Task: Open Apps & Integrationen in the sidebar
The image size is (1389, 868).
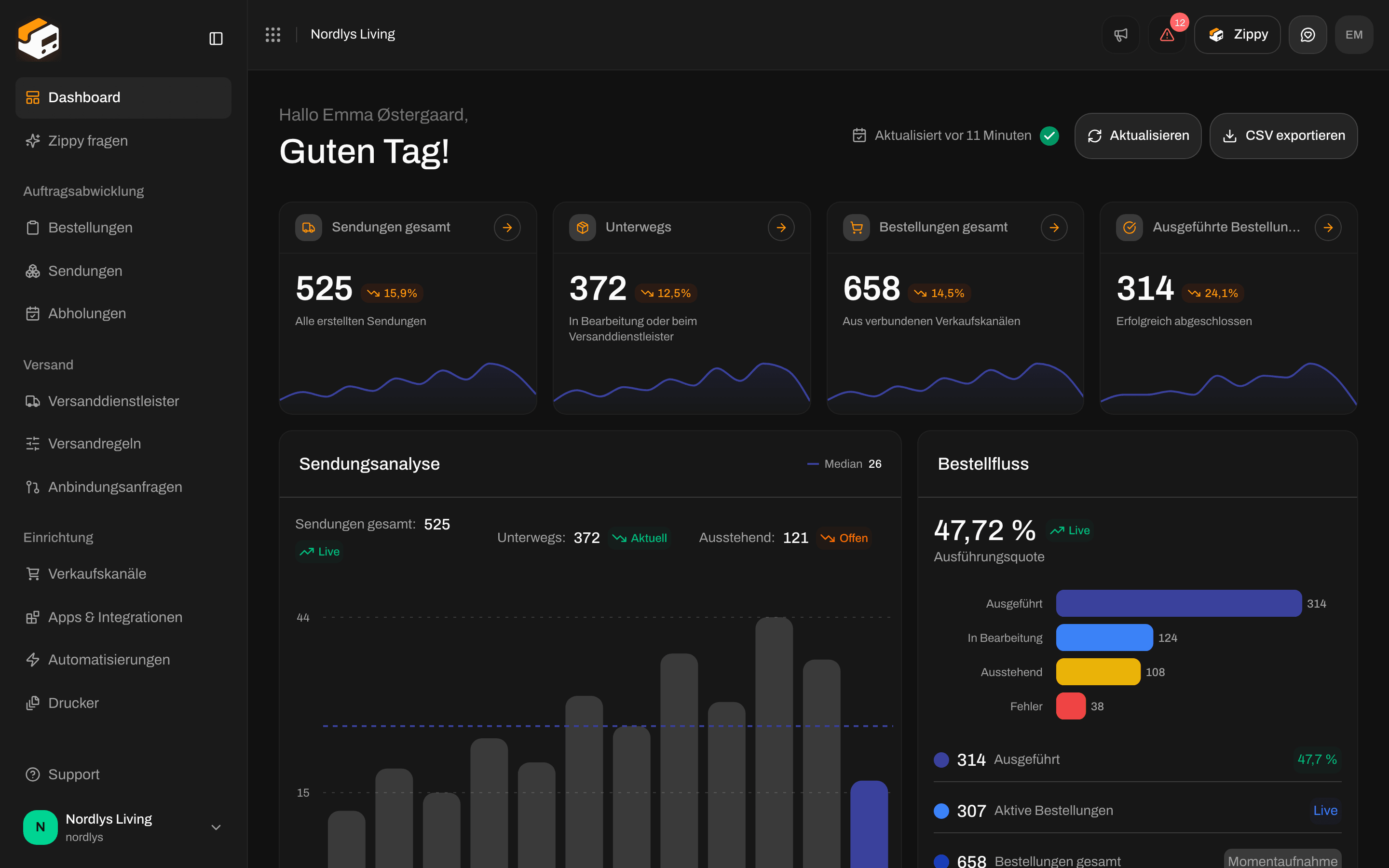Action: (x=123, y=617)
